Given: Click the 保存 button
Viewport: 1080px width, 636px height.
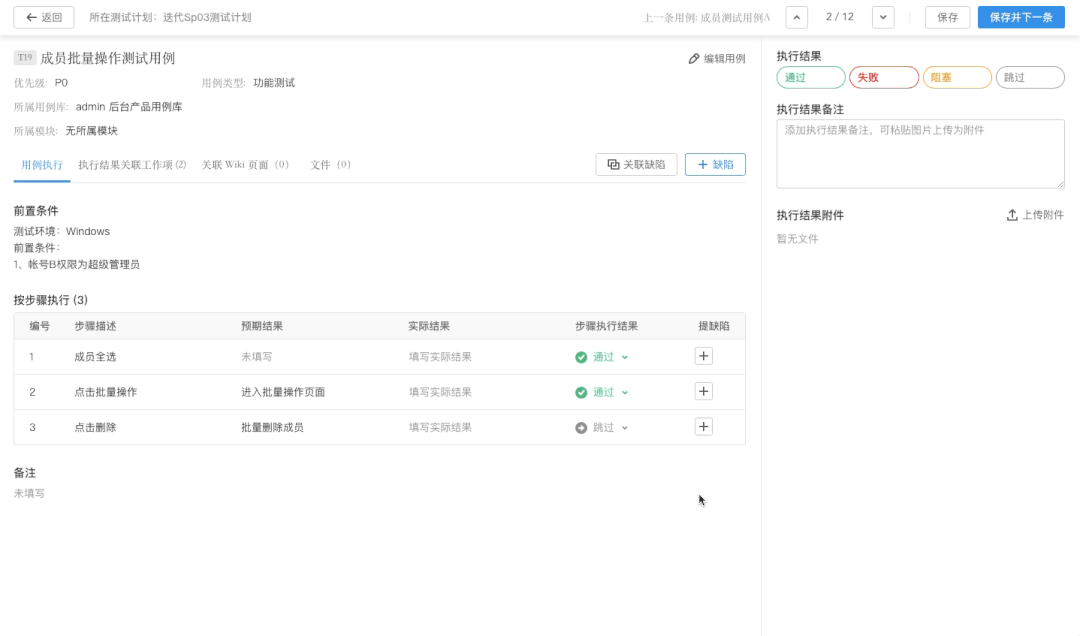Looking at the screenshot, I should pyautogui.click(x=947, y=17).
